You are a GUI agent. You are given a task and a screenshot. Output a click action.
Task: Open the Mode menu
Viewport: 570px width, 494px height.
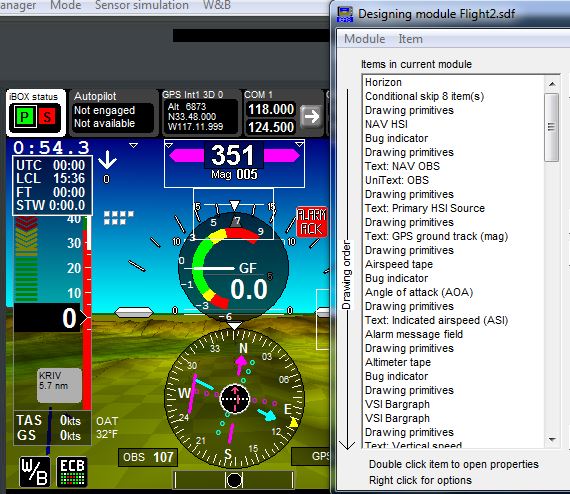[x=66, y=5]
